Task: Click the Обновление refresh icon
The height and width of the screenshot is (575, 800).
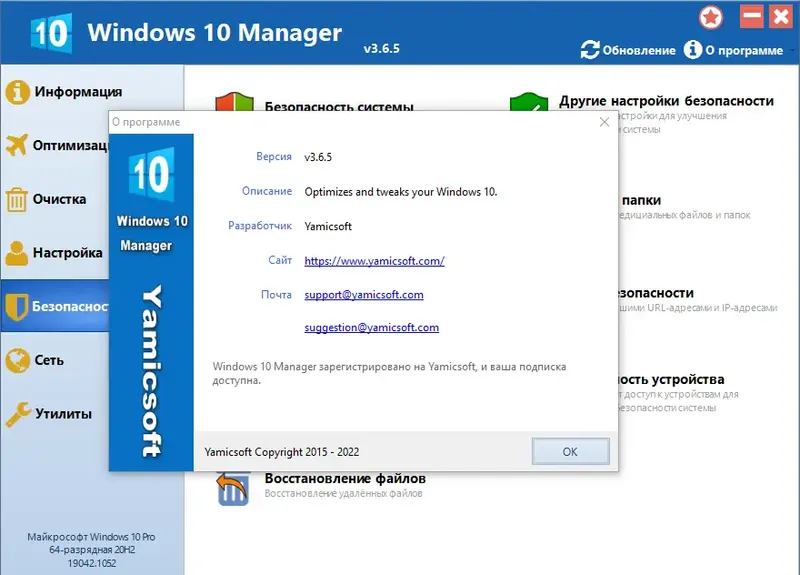Action: [590, 49]
